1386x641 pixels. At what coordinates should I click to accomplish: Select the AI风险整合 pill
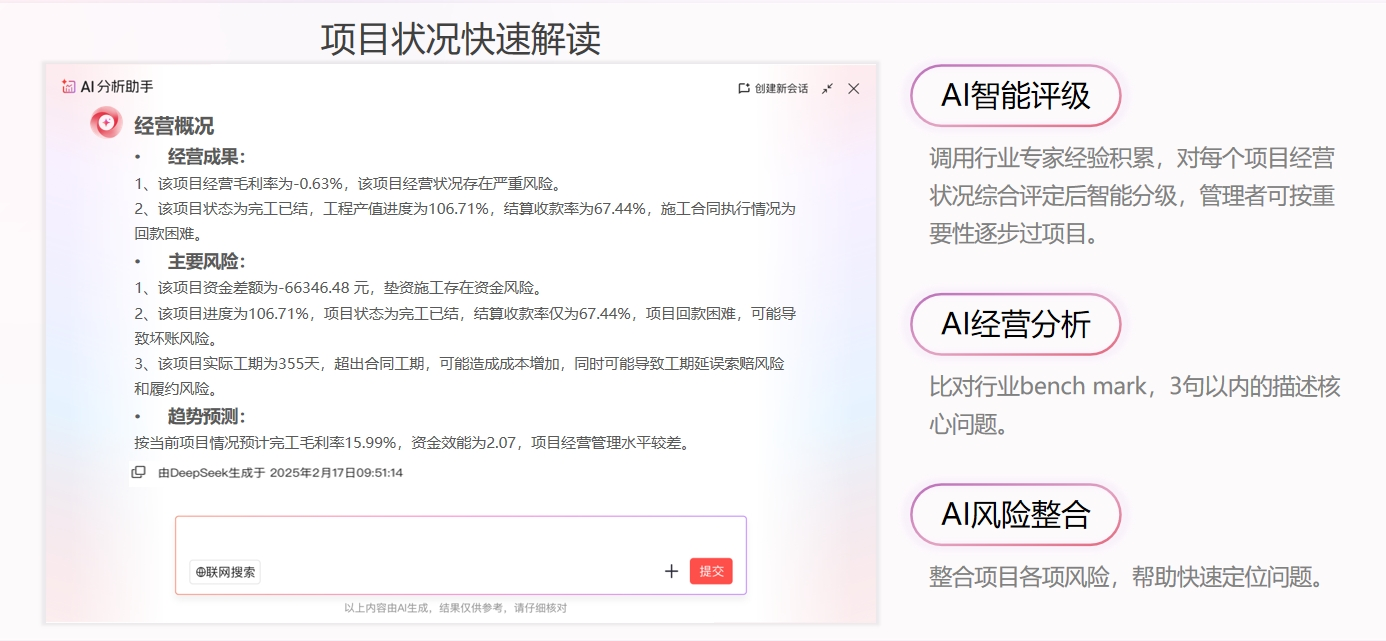(1015, 514)
